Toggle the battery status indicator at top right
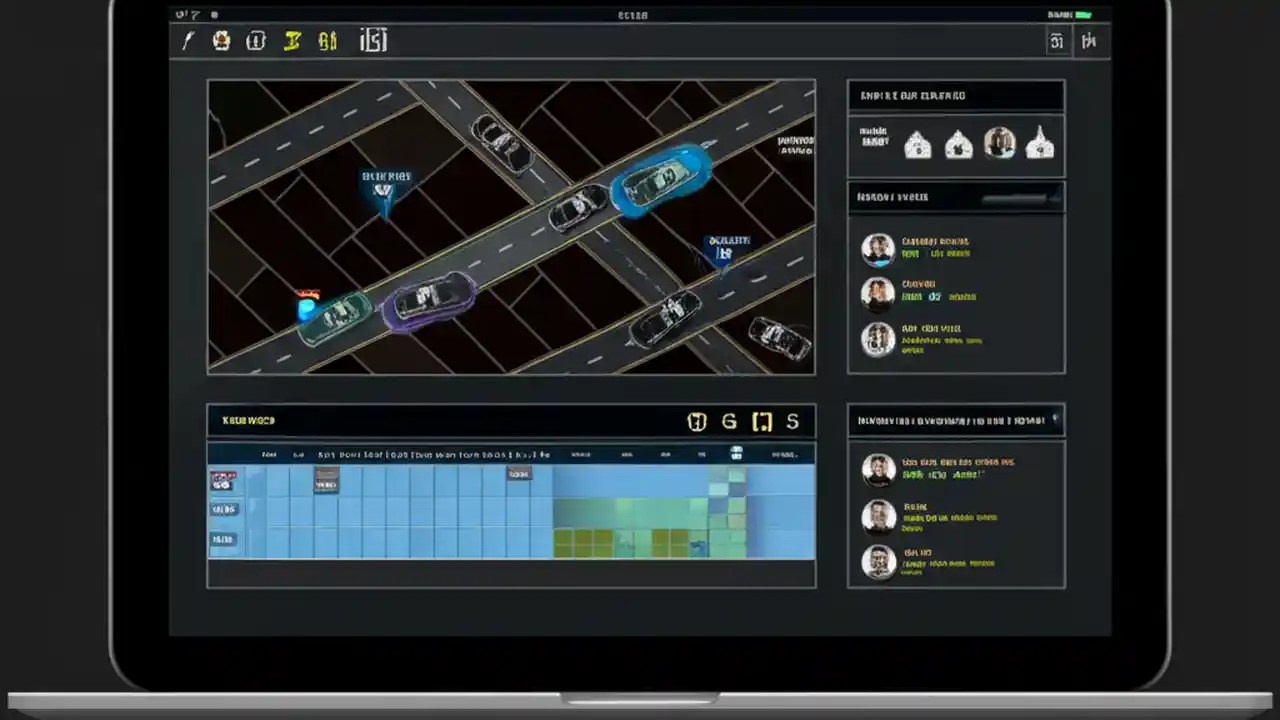 coord(1085,15)
